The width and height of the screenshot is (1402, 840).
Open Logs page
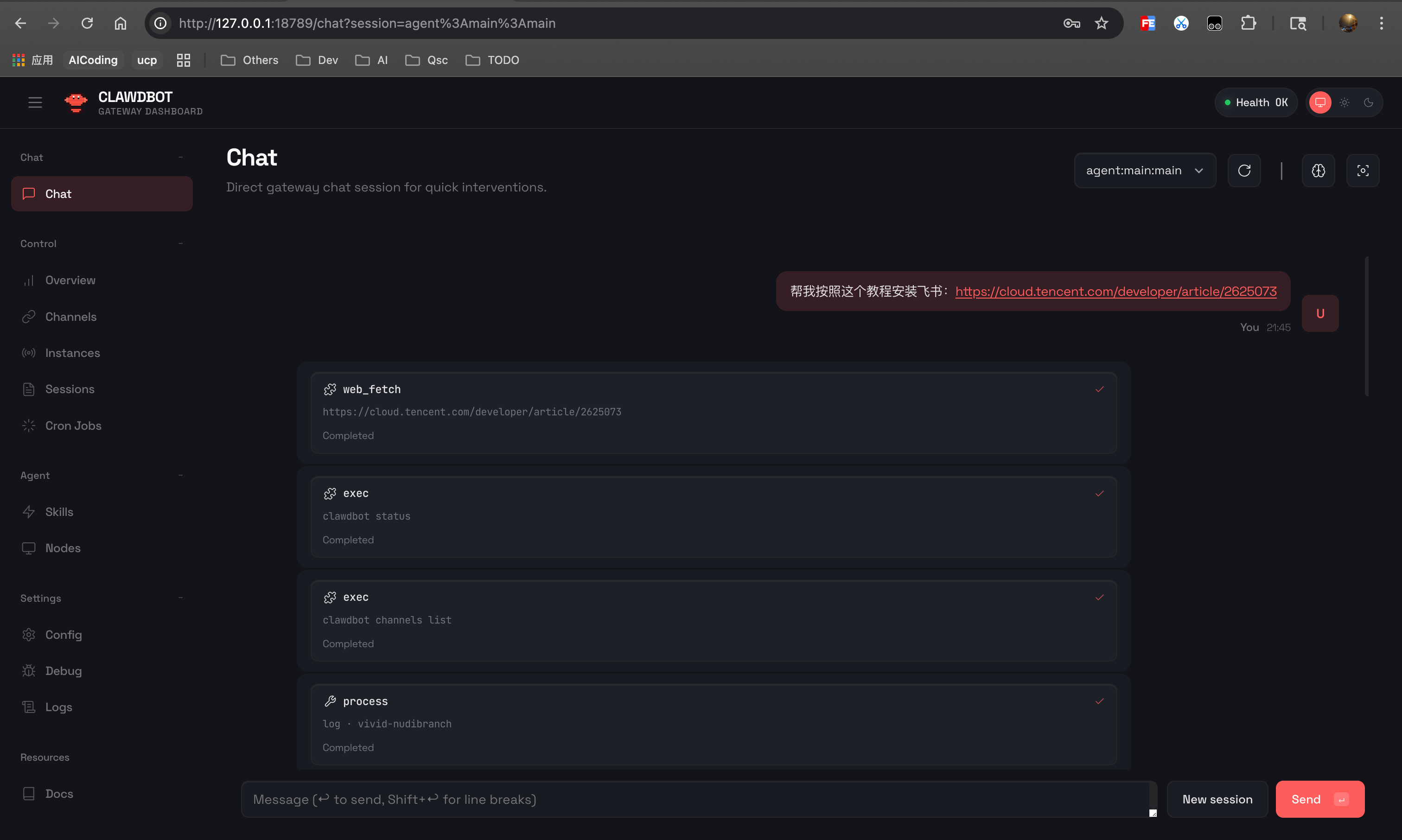coord(102,707)
